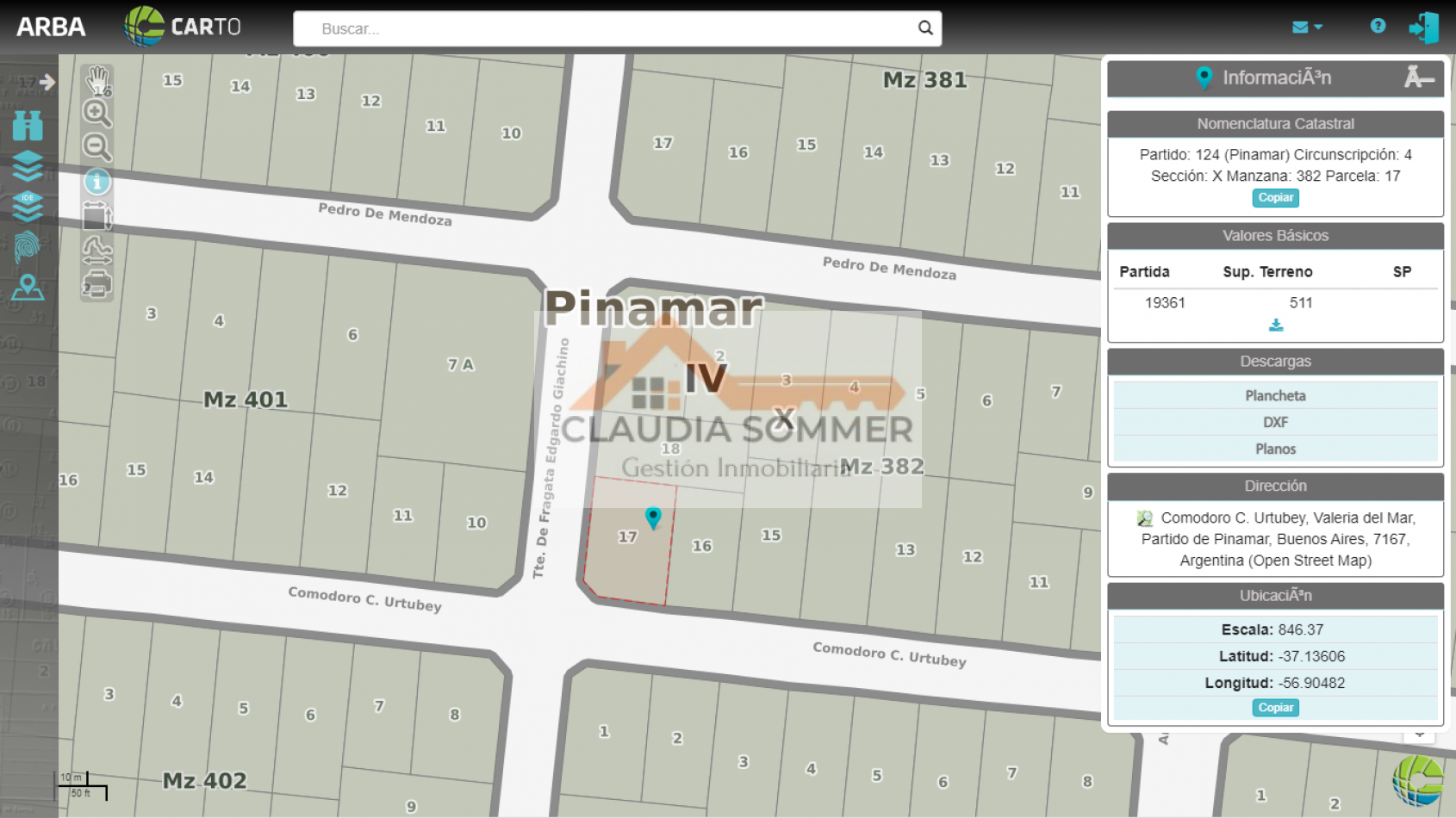Click the login door icon
Screen dimensions: 1456x818
pyautogui.click(x=1424, y=28)
